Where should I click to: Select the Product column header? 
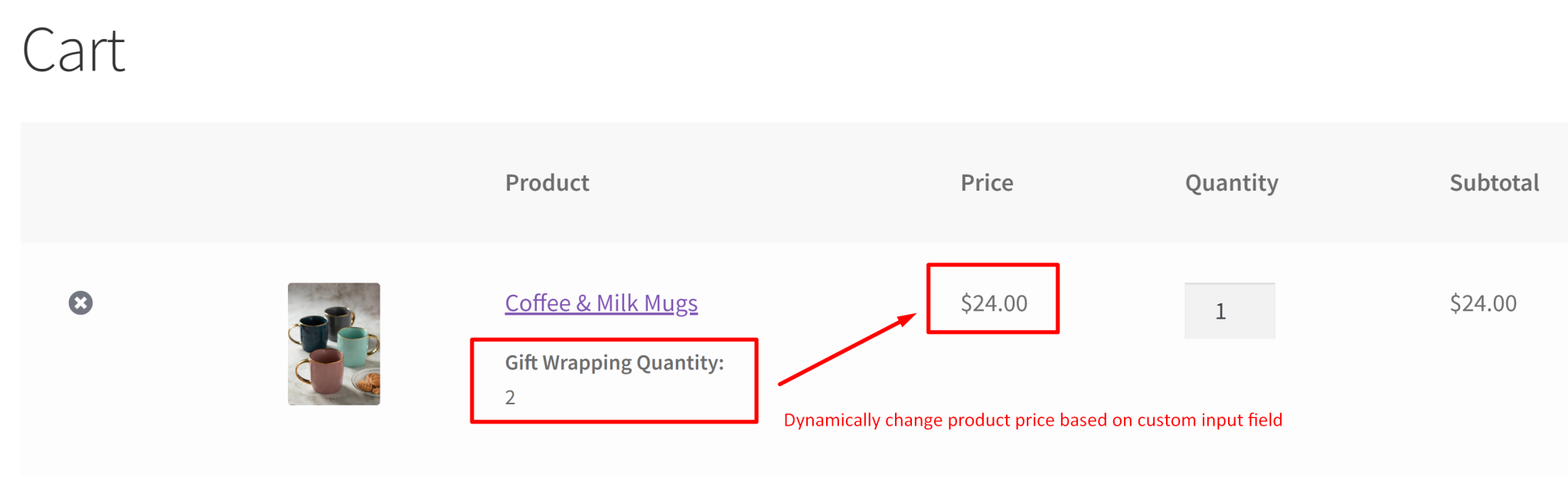[547, 182]
